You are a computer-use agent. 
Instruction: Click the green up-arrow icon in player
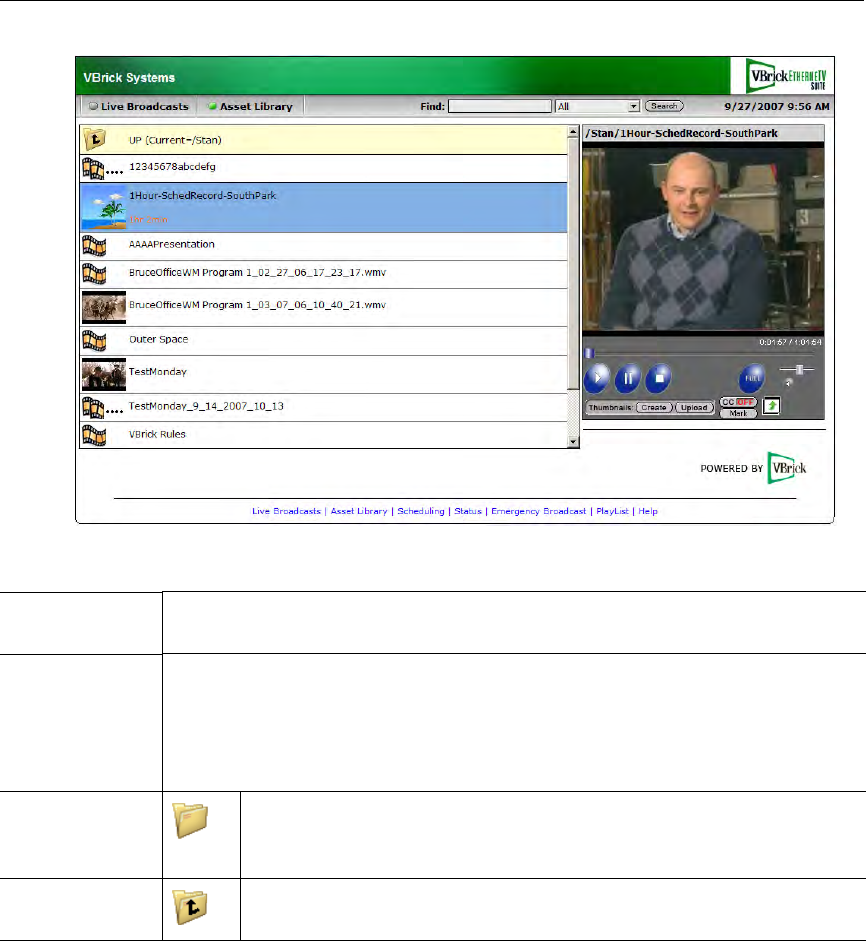click(771, 406)
